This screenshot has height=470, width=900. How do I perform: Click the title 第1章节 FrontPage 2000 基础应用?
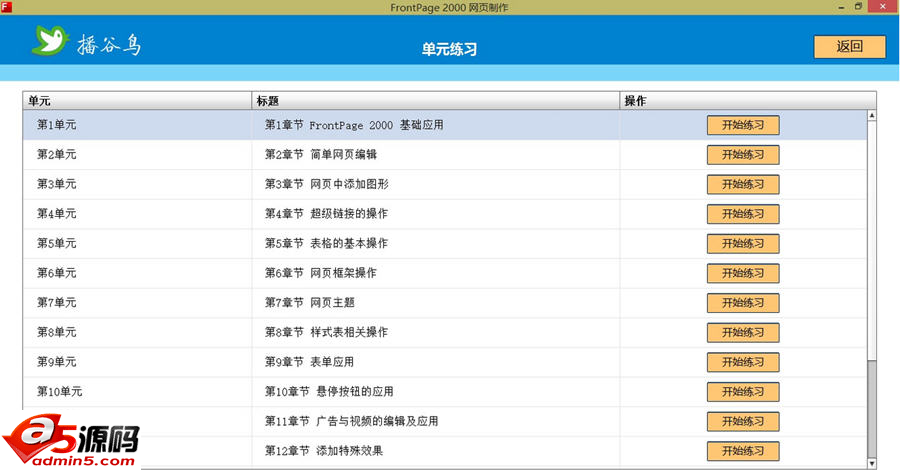pyautogui.click(x=354, y=125)
